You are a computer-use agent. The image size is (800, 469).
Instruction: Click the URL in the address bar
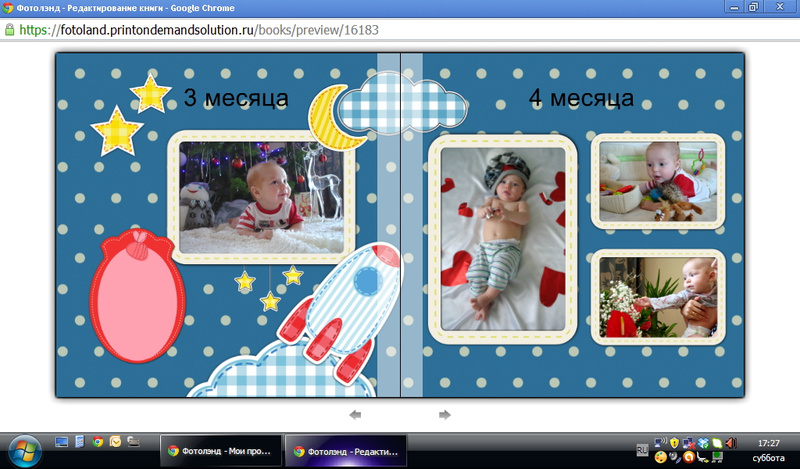click(199, 30)
